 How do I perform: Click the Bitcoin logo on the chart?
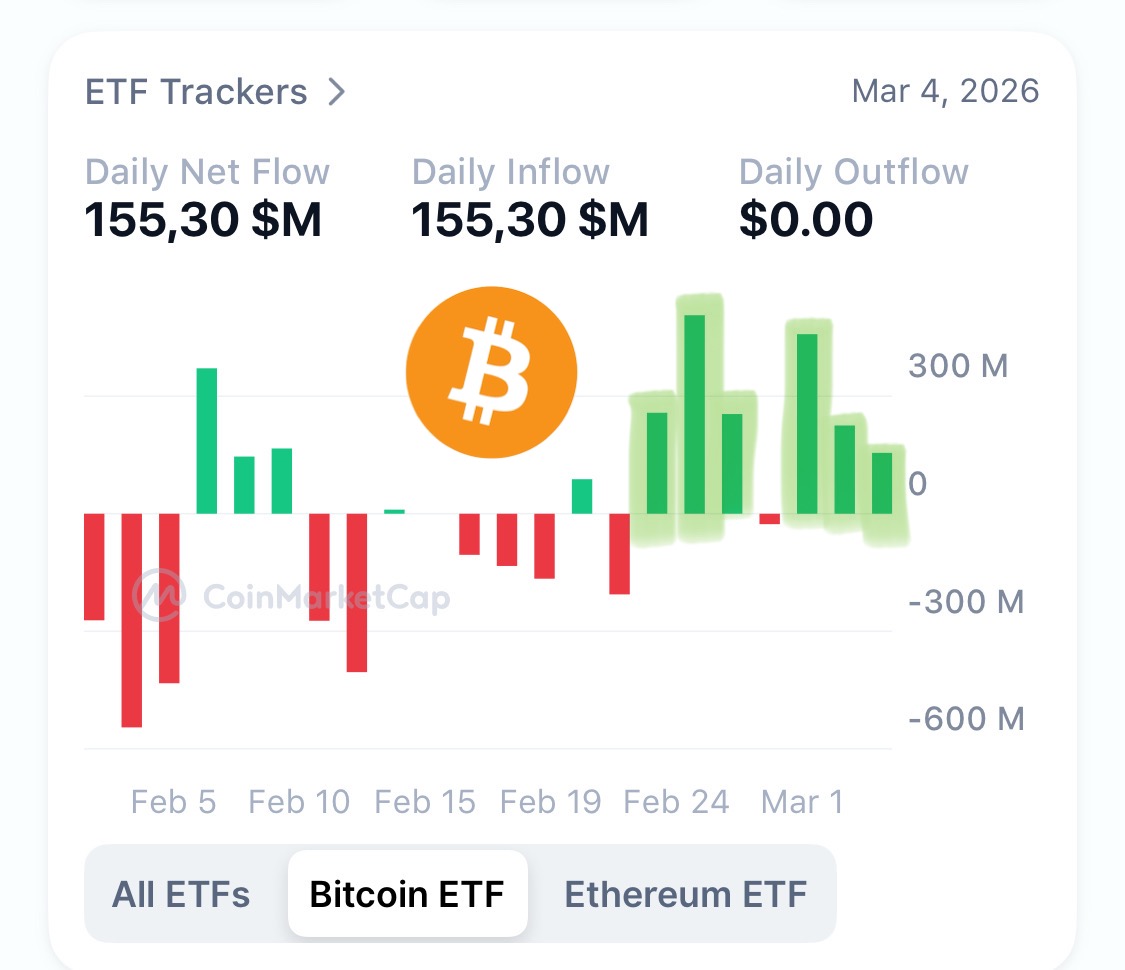click(x=491, y=372)
